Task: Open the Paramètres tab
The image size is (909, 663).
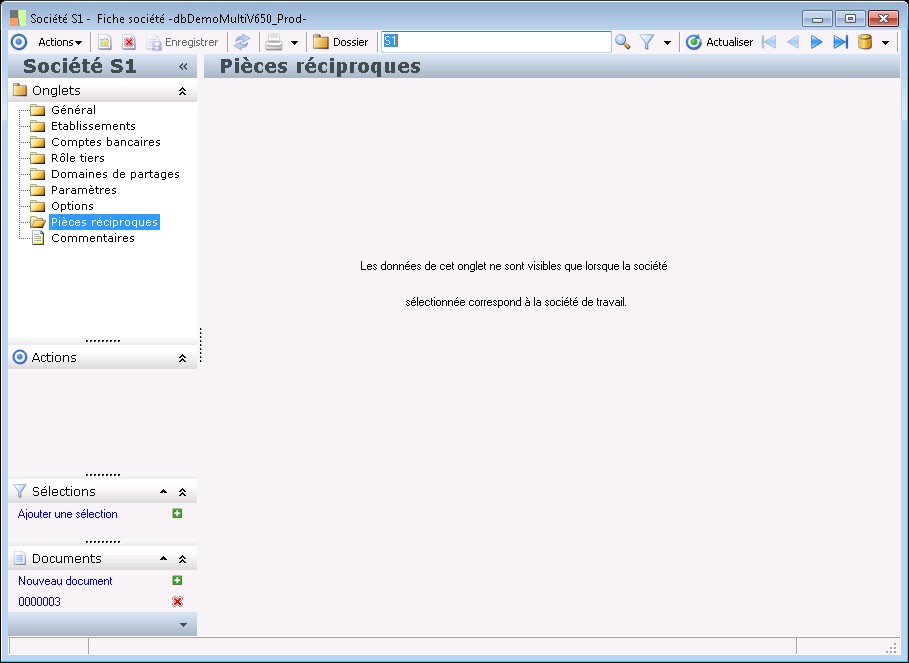Action: pyautogui.click(x=84, y=190)
